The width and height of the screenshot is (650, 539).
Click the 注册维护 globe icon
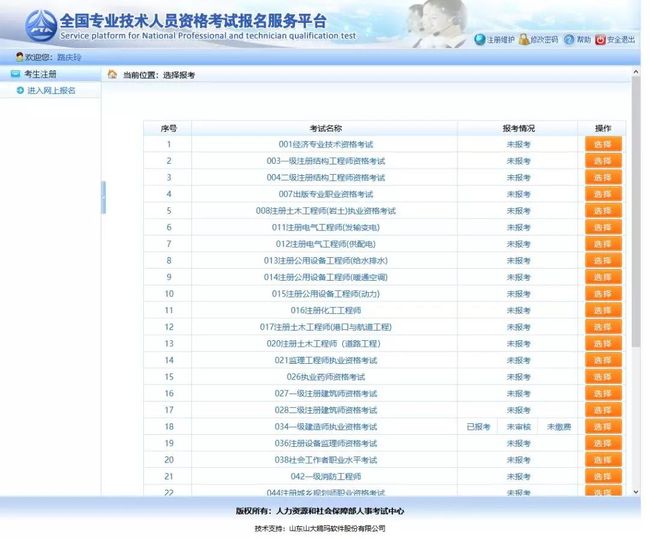tap(480, 39)
